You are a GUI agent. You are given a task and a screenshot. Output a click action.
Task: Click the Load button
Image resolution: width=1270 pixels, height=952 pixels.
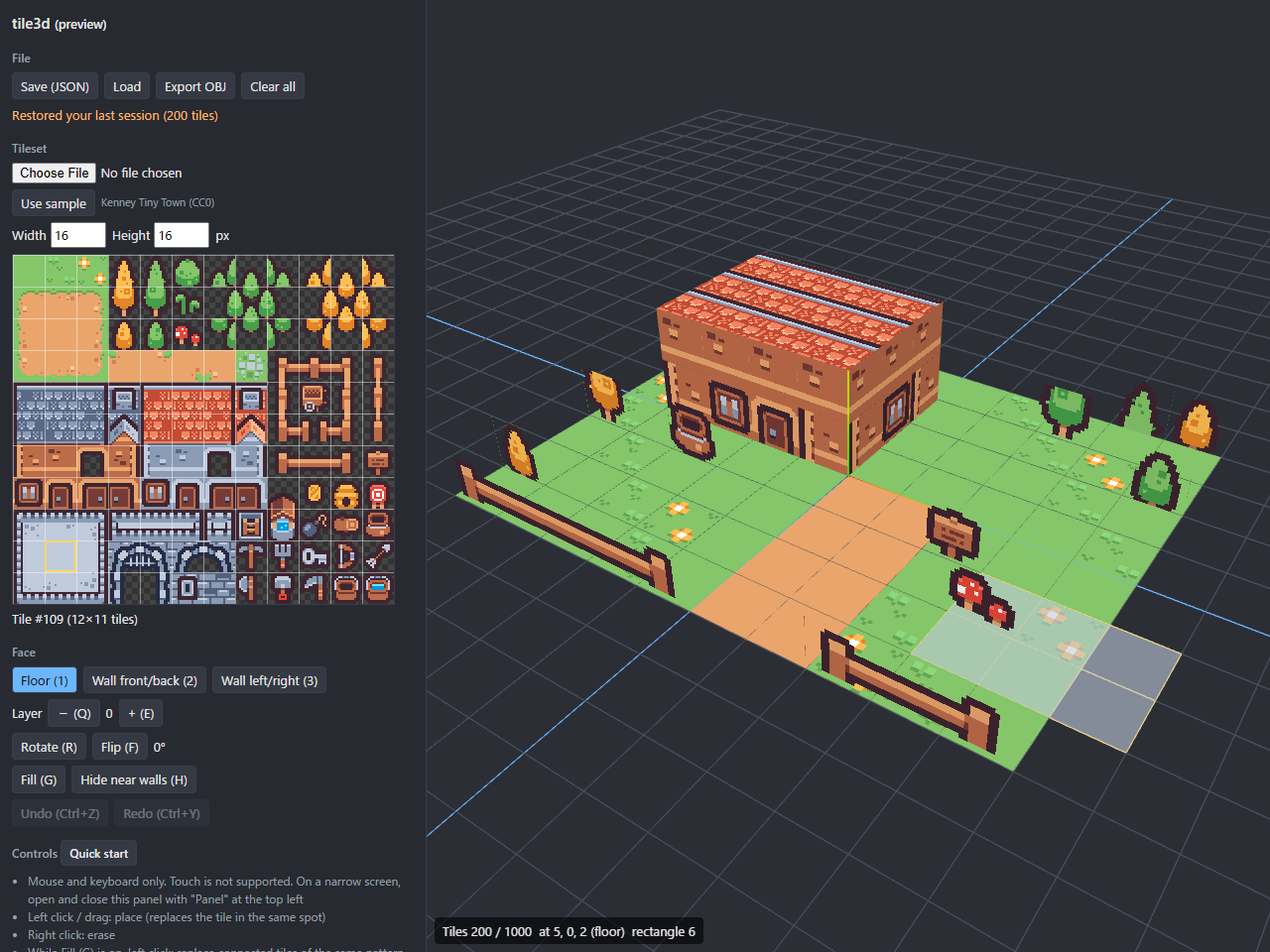(x=127, y=86)
